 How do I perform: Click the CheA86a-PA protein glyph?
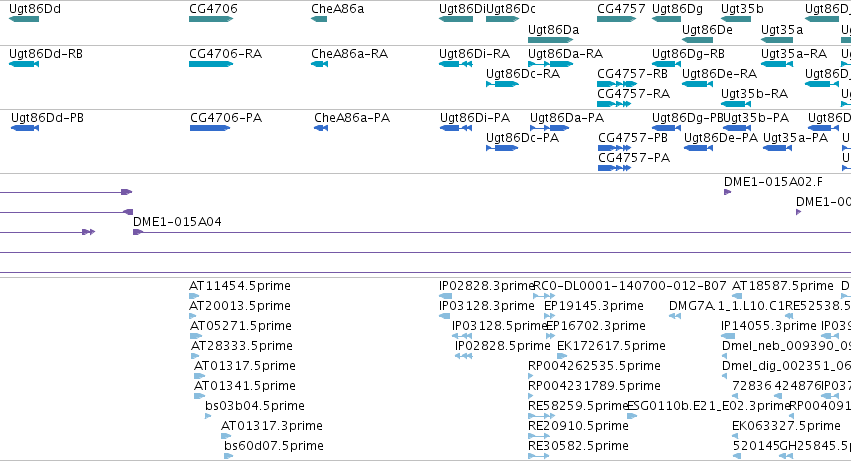(x=321, y=128)
